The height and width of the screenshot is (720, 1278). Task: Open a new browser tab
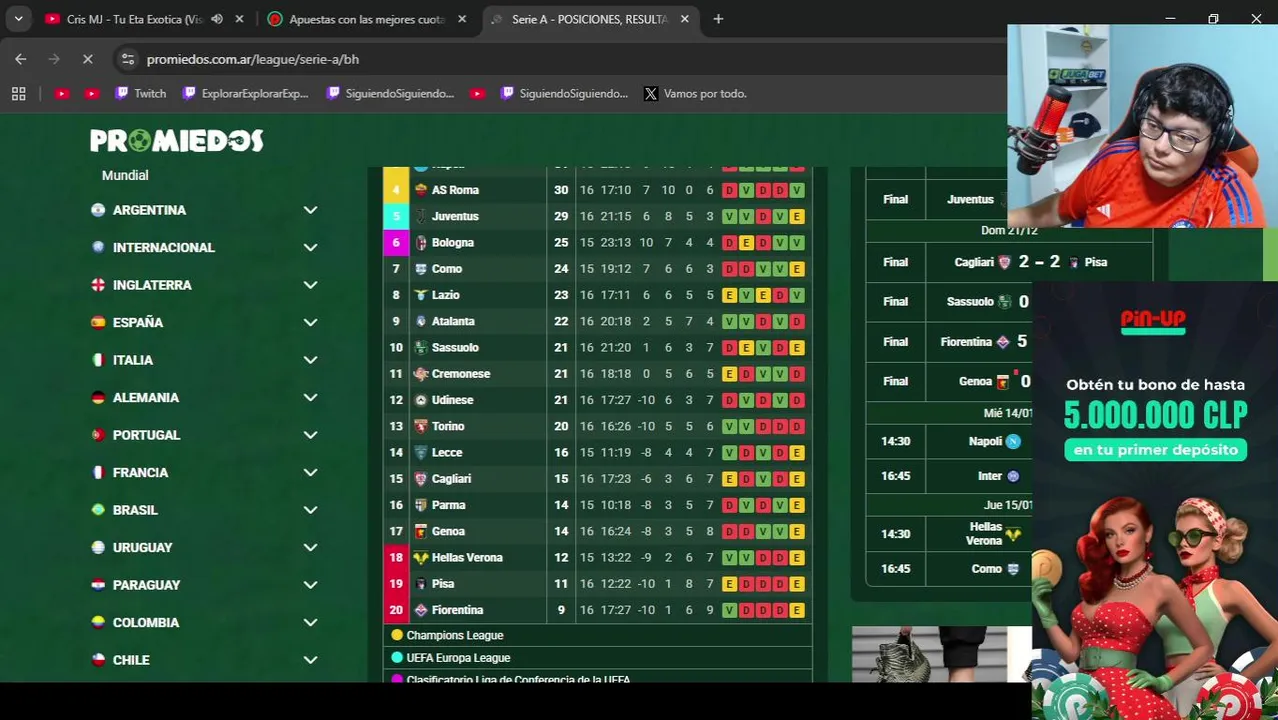(718, 19)
